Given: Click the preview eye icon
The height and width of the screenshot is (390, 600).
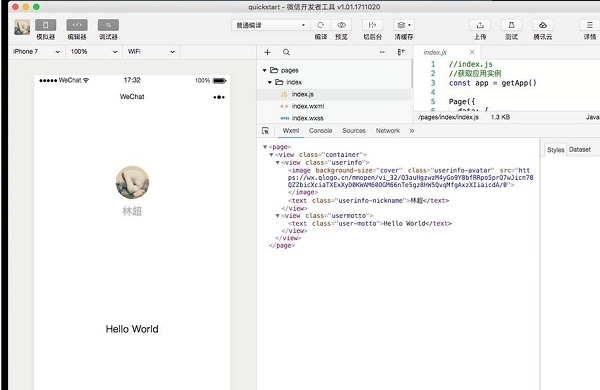Looking at the screenshot, I should tap(341, 25).
